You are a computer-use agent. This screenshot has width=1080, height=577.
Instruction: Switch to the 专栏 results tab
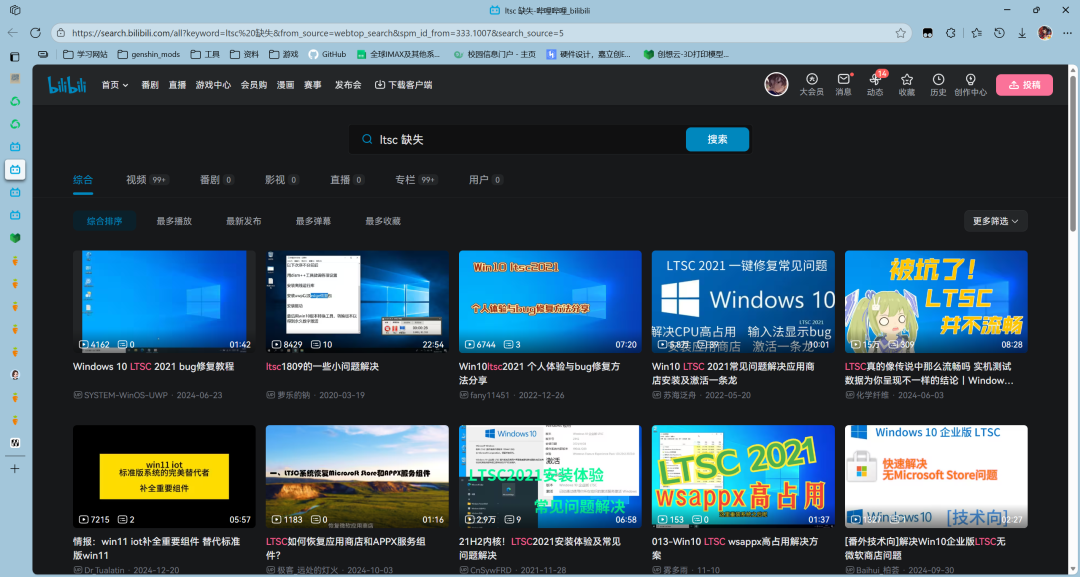[405, 180]
